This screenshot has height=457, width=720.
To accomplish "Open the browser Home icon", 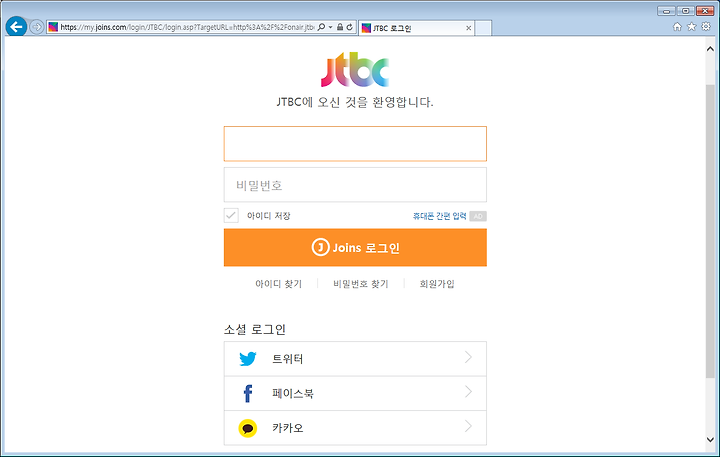I will (677, 27).
